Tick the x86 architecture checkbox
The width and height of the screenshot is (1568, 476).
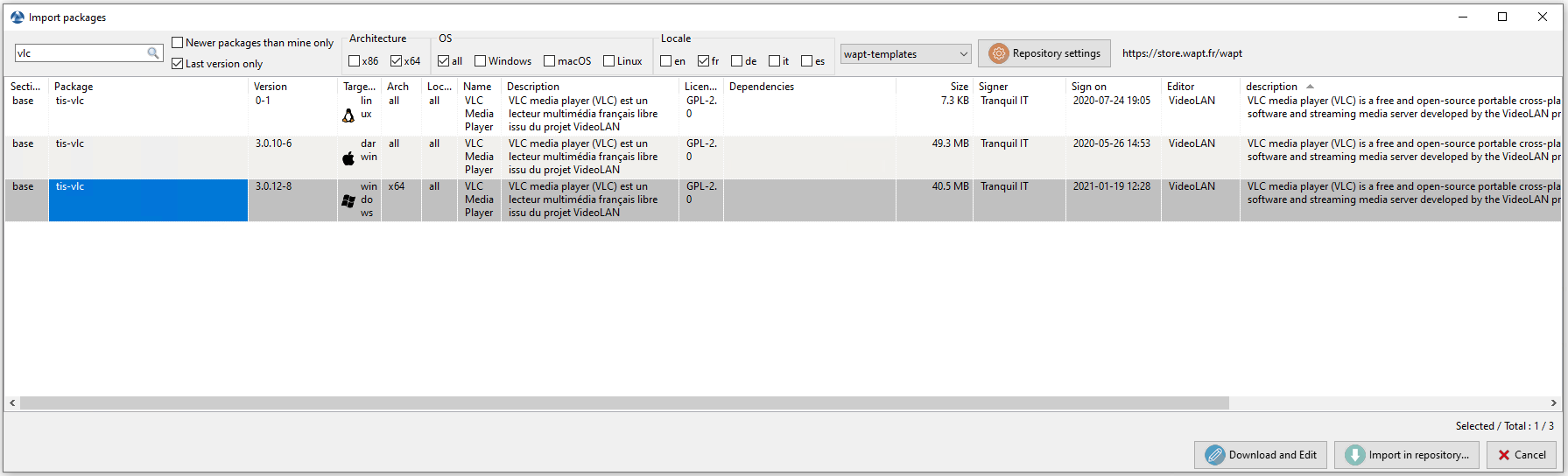pos(355,61)
